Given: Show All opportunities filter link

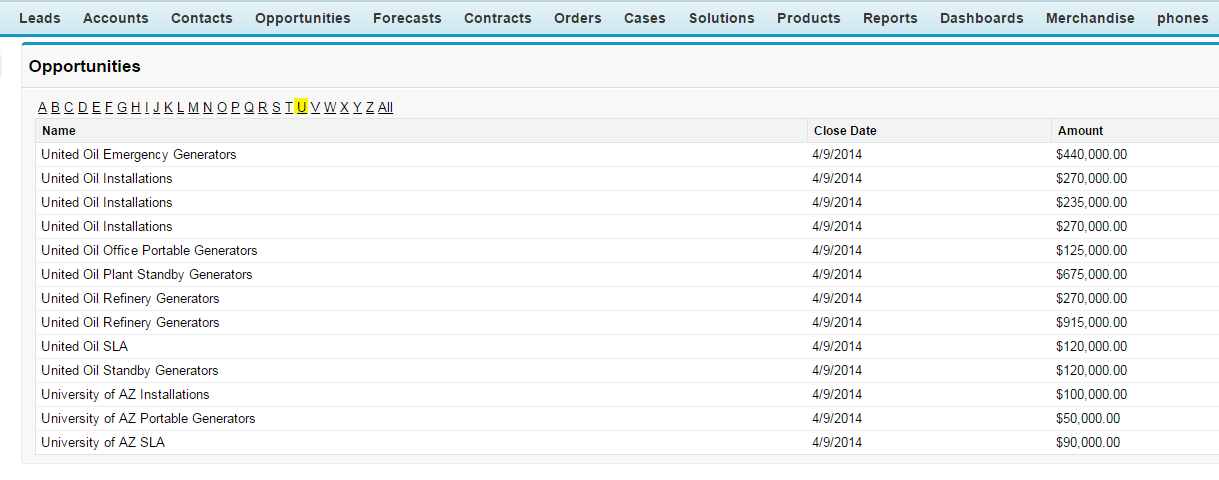Looking at the screenshot, I should point(385,107).
